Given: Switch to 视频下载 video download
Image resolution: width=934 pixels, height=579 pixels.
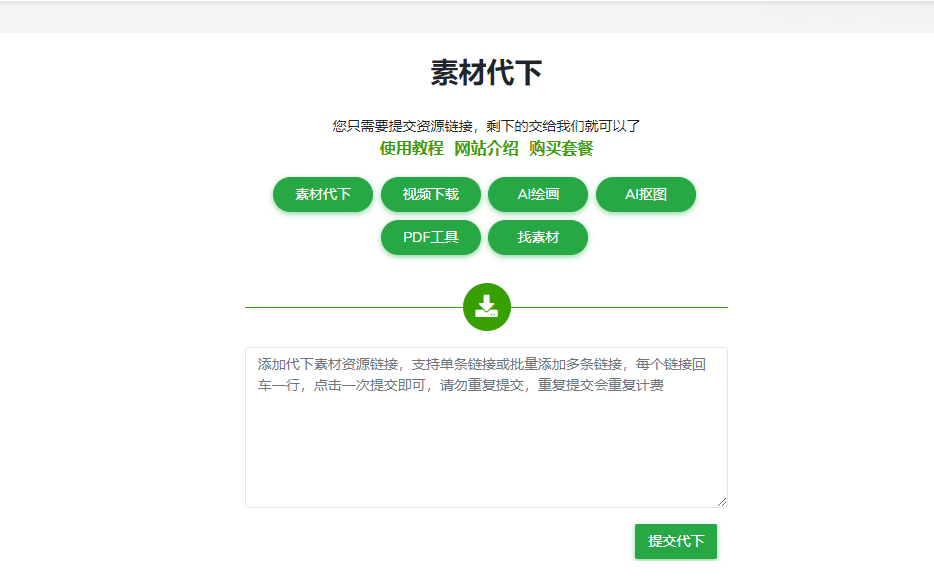Looking at the screenshot, I should coord(431,194).
